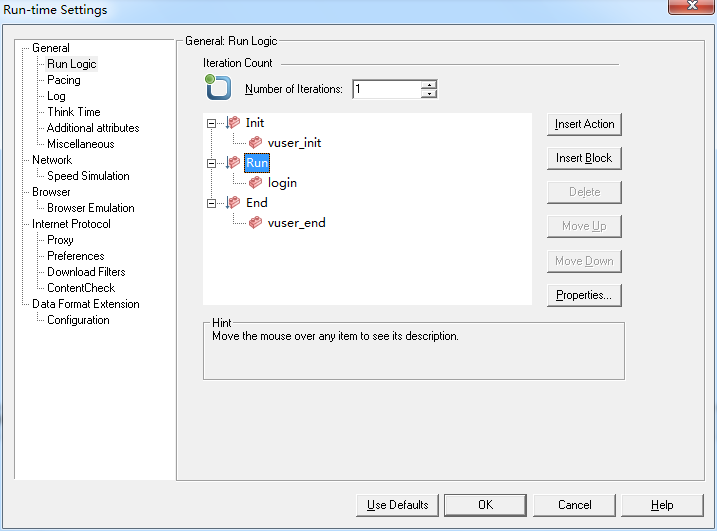Collapse the Init tree node
The image size is (717, 531).
pos(211,123)
